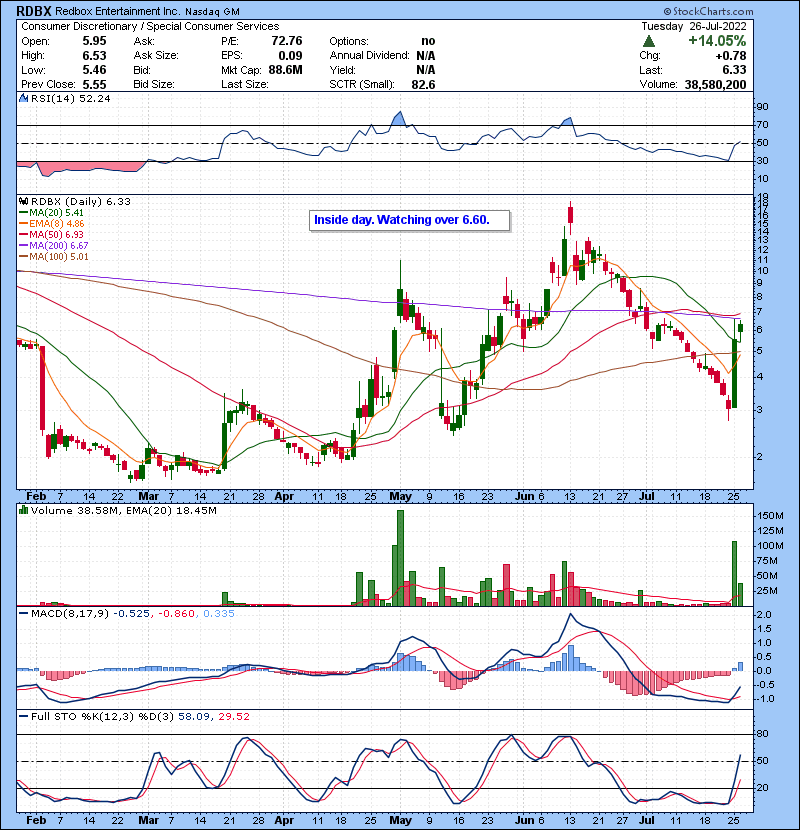Click the 'Apr' label on price chart axis
800x830 pixels.
pyautogui.click(x=284, y=497)
